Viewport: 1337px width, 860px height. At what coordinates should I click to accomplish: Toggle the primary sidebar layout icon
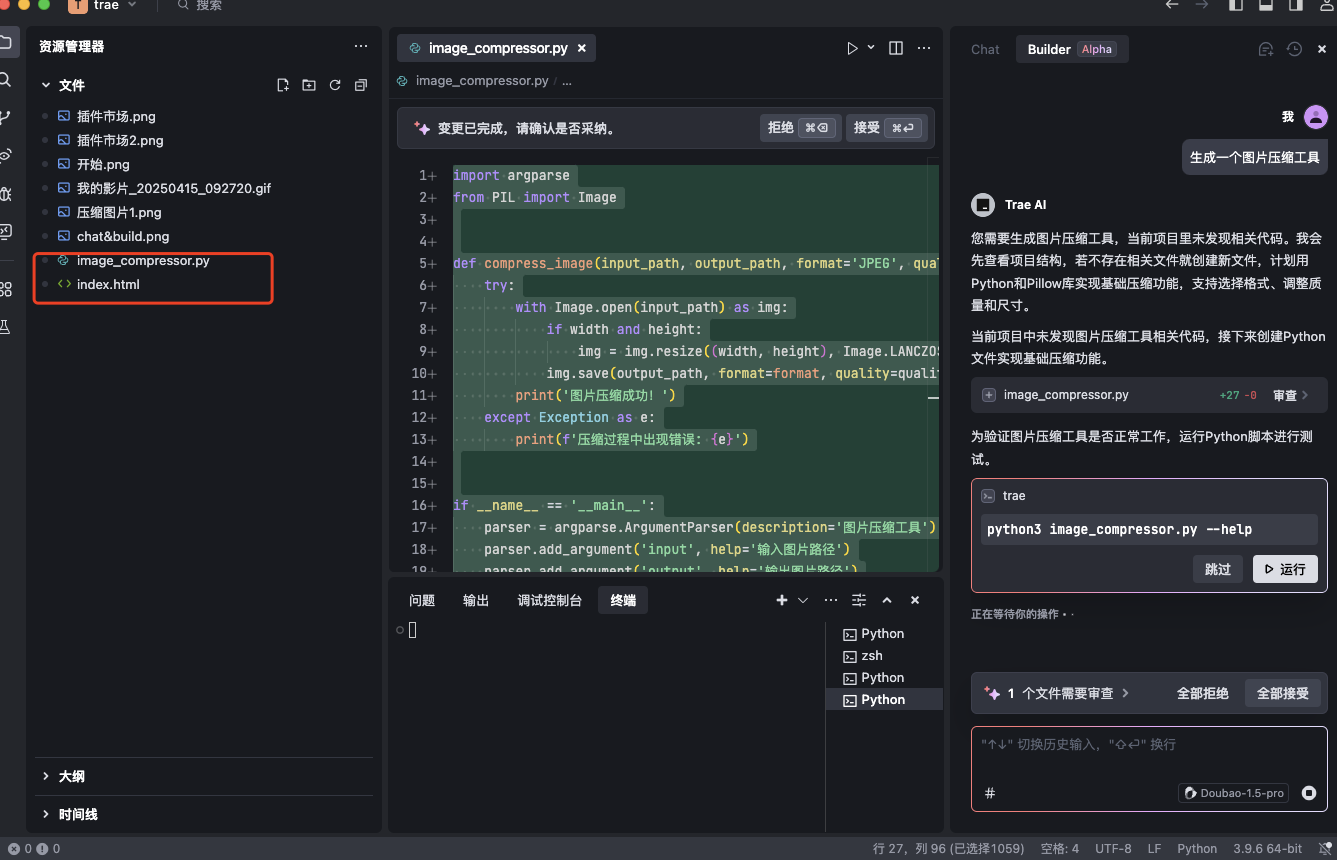1236,5
